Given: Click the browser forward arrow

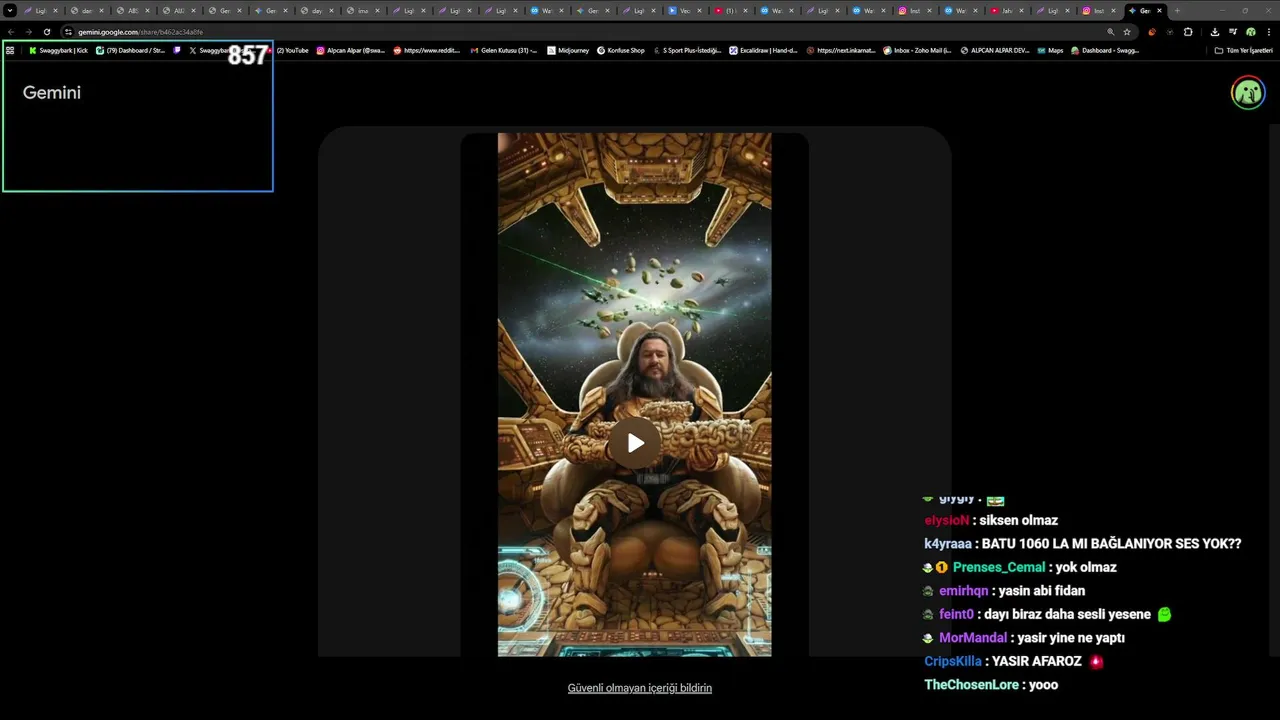Looking at the screenshot, I should 28,32.
